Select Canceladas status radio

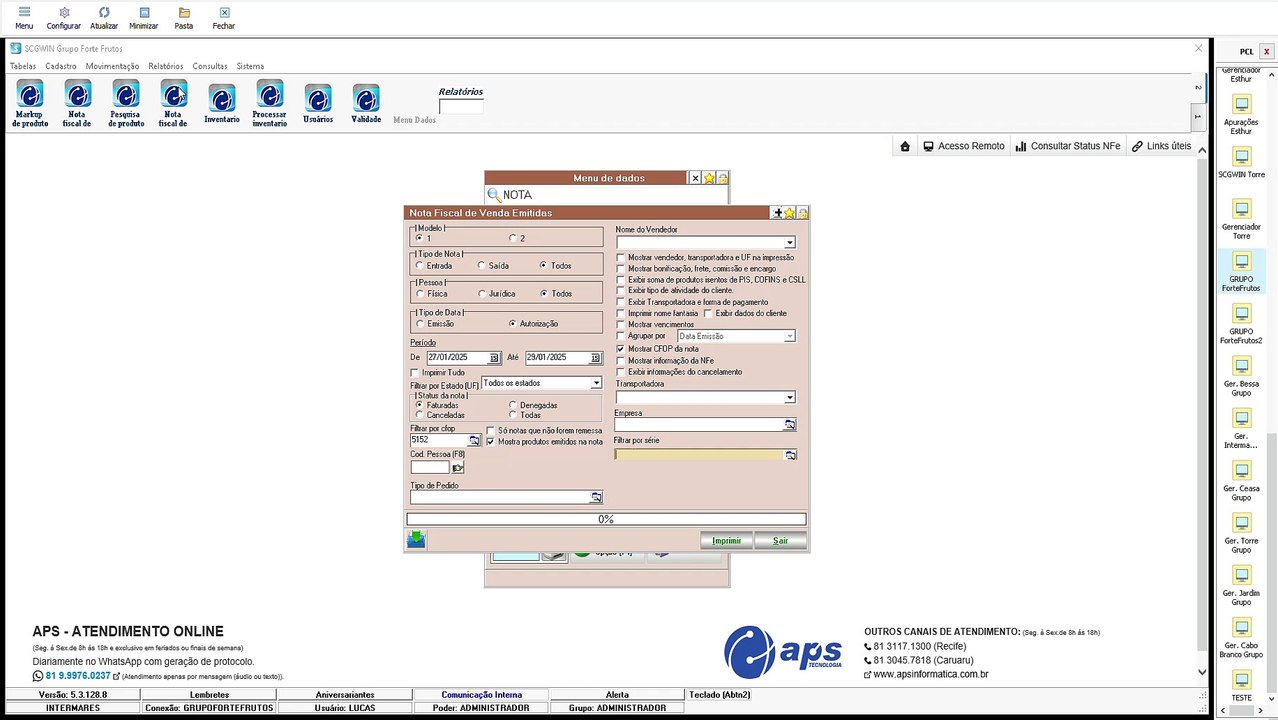pos(420,415)
